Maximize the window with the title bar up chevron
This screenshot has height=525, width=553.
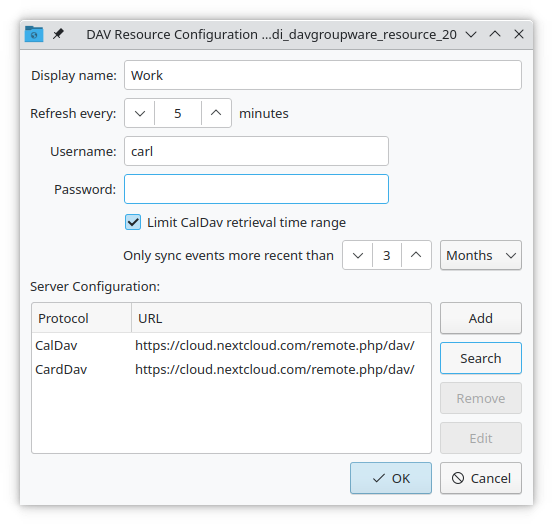click(x=495, y=34)
